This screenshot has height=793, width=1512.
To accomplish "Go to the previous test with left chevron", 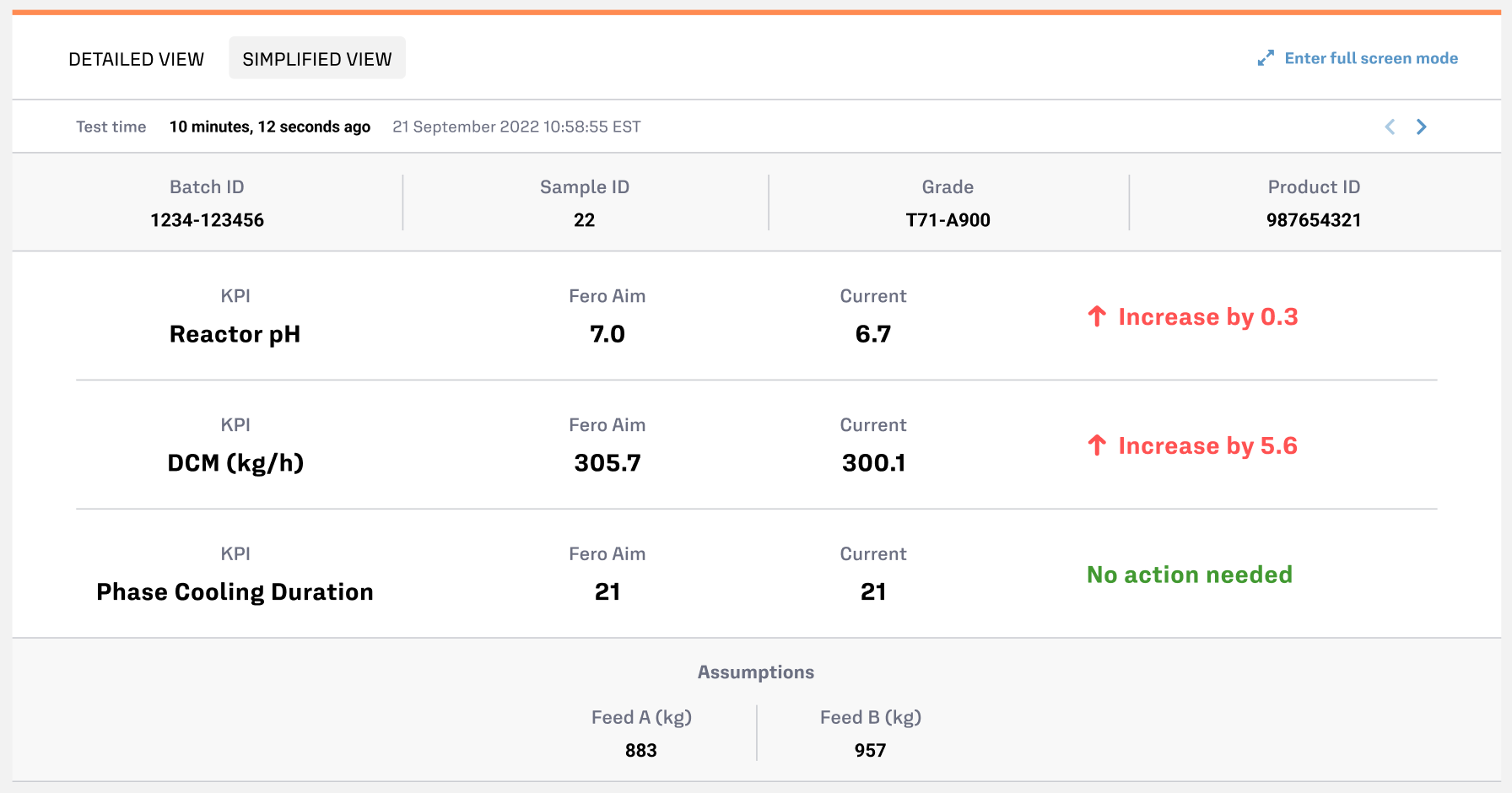I will coord(1390,127).
